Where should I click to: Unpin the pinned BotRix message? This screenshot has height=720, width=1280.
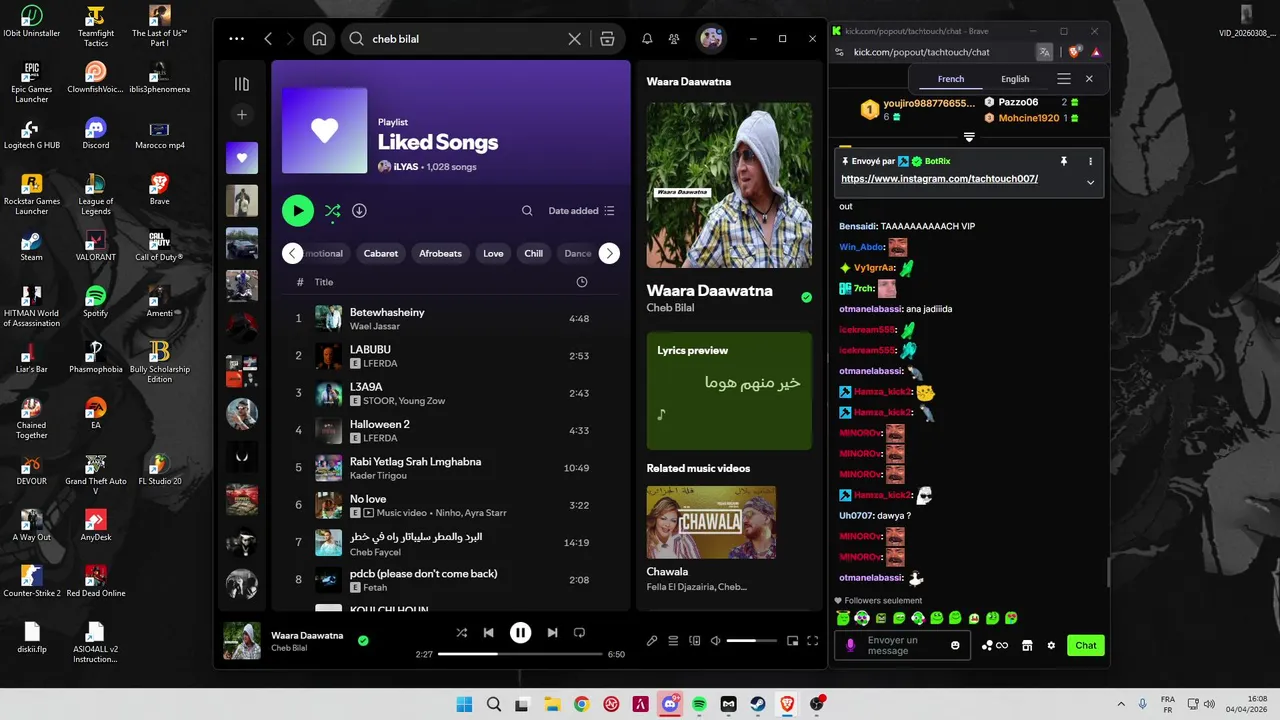[x=1064, y=161]
